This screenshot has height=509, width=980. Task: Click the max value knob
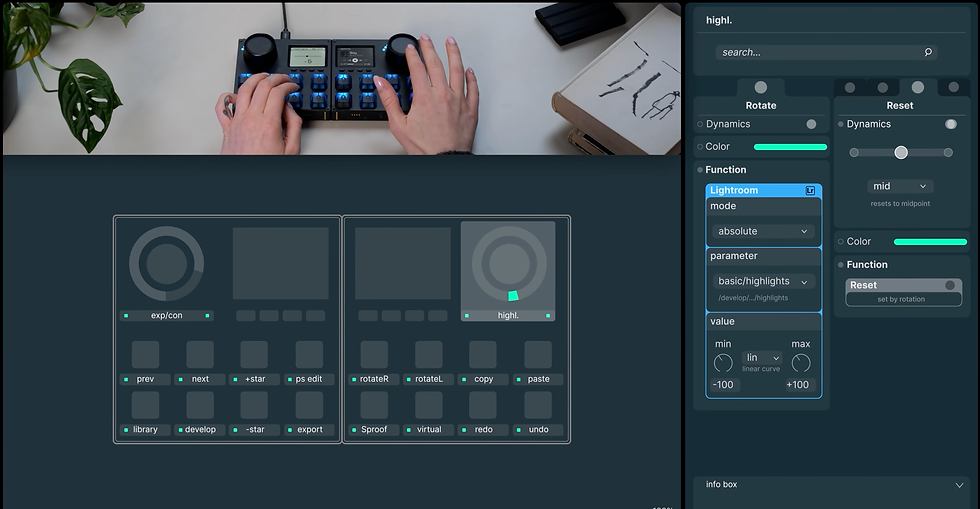point(801,363)
